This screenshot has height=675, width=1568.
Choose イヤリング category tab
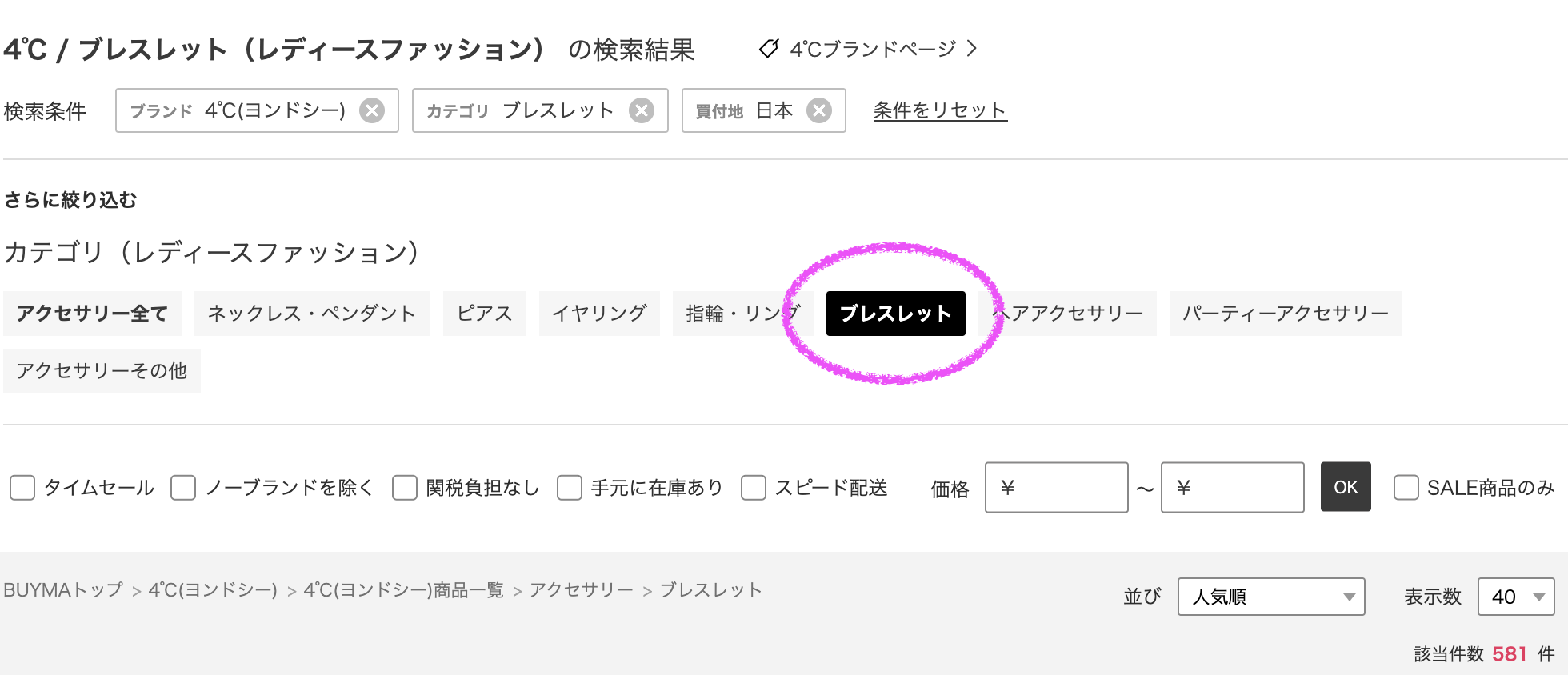point(599,314)
